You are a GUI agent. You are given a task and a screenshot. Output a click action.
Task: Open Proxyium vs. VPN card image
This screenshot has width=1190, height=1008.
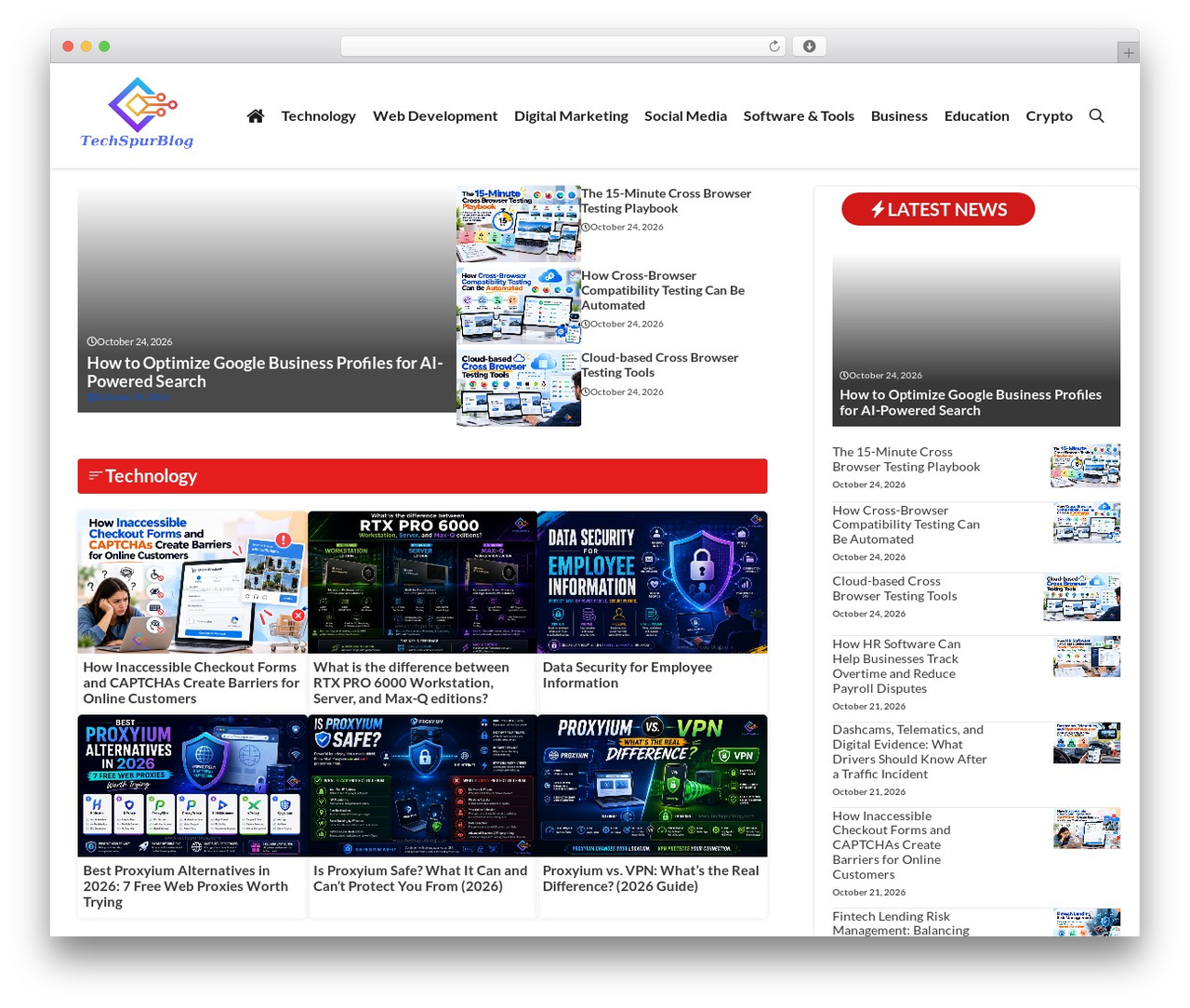coord(653,786)
